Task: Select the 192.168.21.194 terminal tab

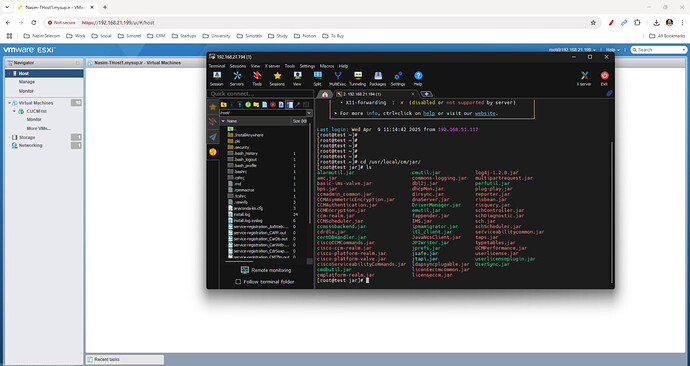Action: click(x=375, y=94)
